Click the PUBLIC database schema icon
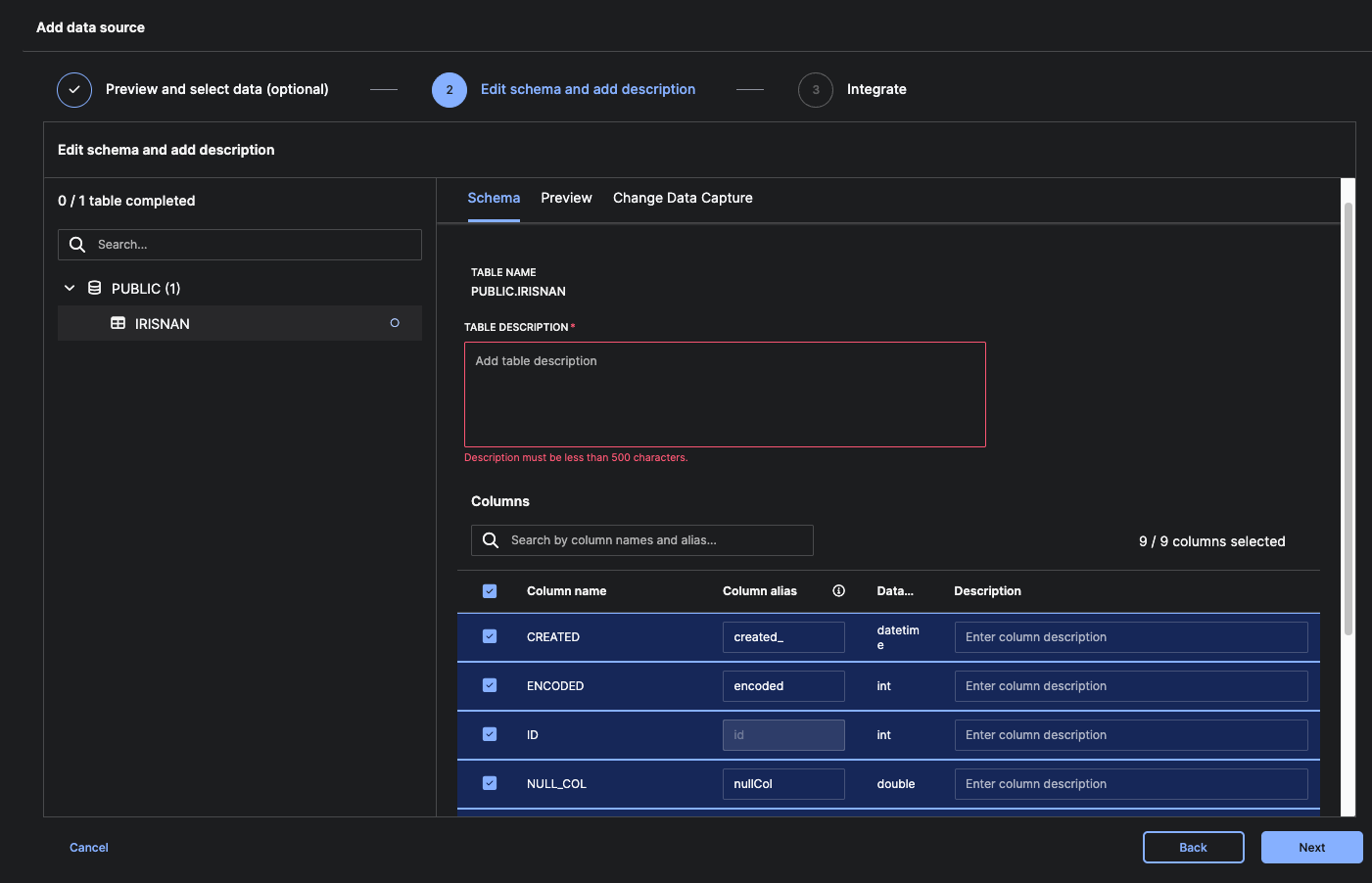Image resolution: width=1372 pixels, height=883 pixels. pyautogui.click(x=95, y=288)
